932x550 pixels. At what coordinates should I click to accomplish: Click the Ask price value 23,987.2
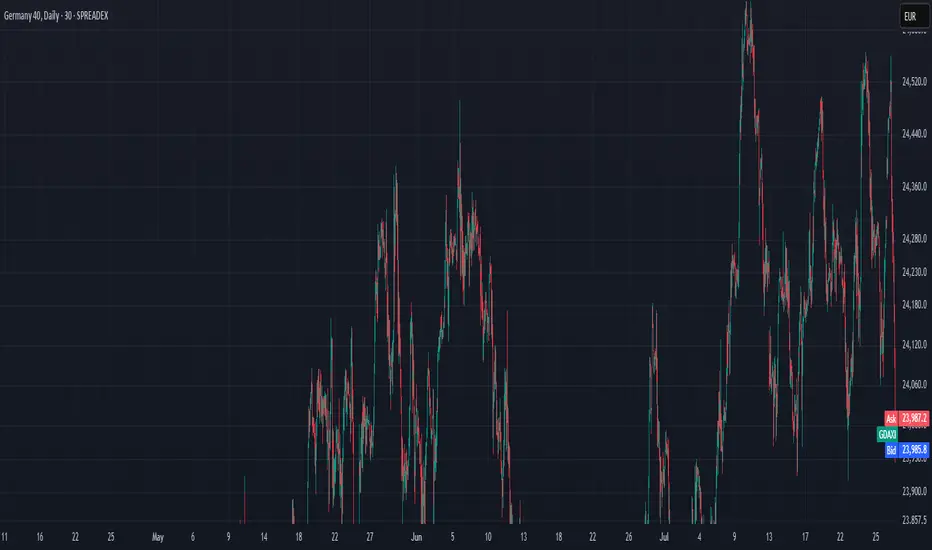(914, 419)
